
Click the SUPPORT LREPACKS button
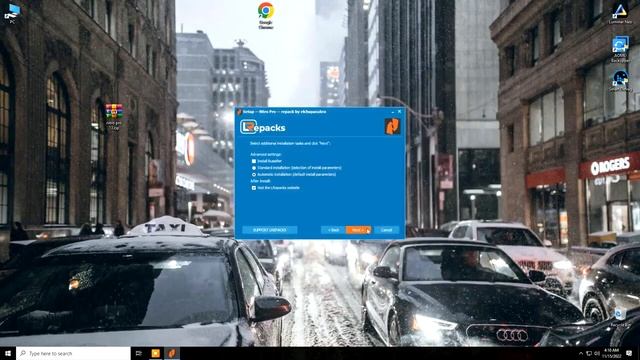pos(270,230)
